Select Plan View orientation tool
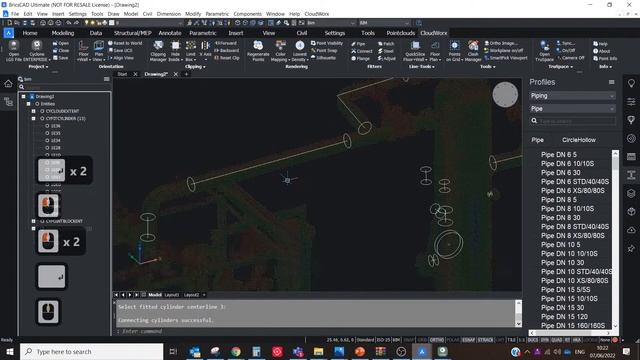Screen dimensions: 640x360 [99, 51]
